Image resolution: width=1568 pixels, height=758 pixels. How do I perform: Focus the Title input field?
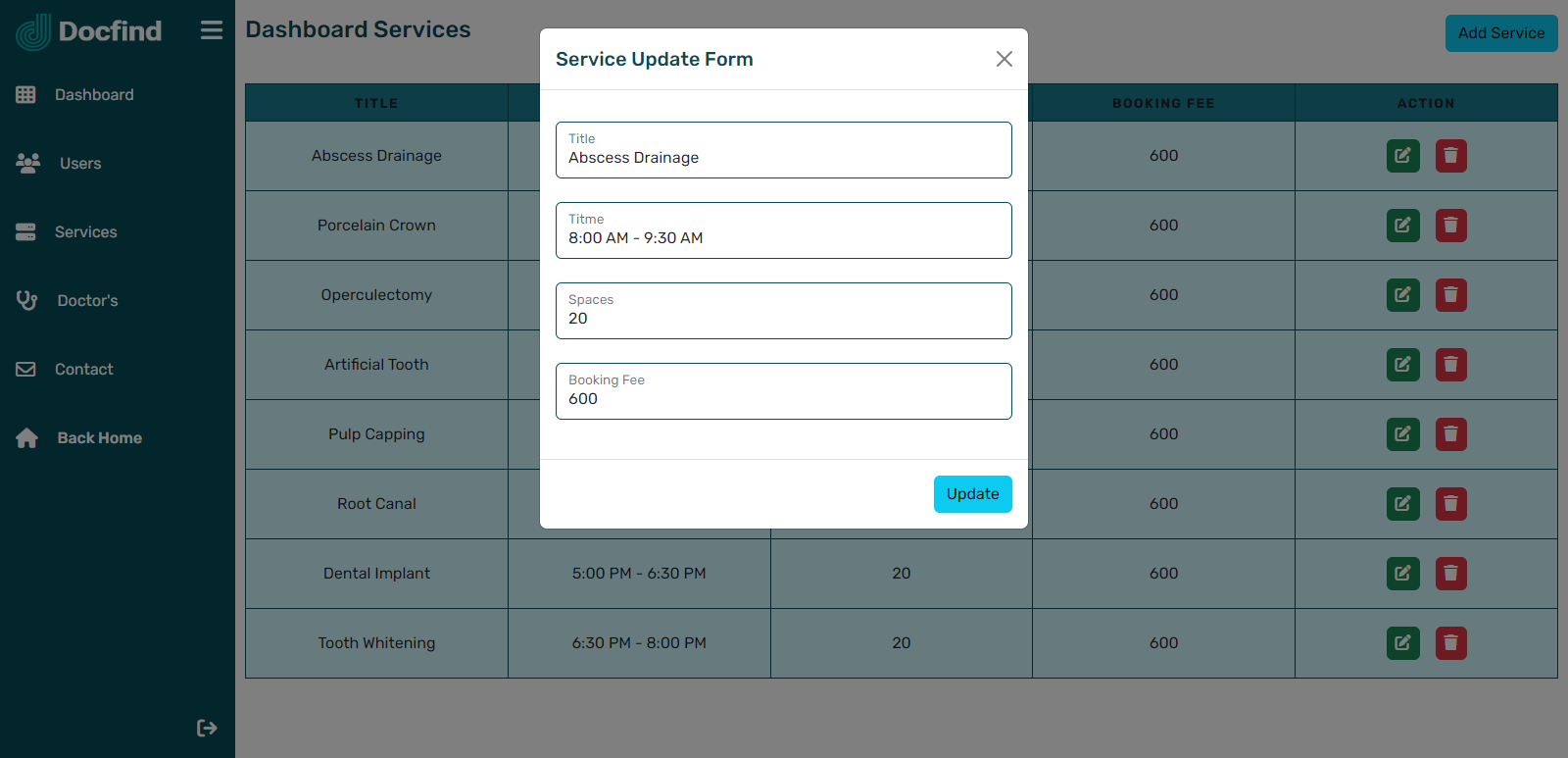pyautogui.click(x=784, y=150)
